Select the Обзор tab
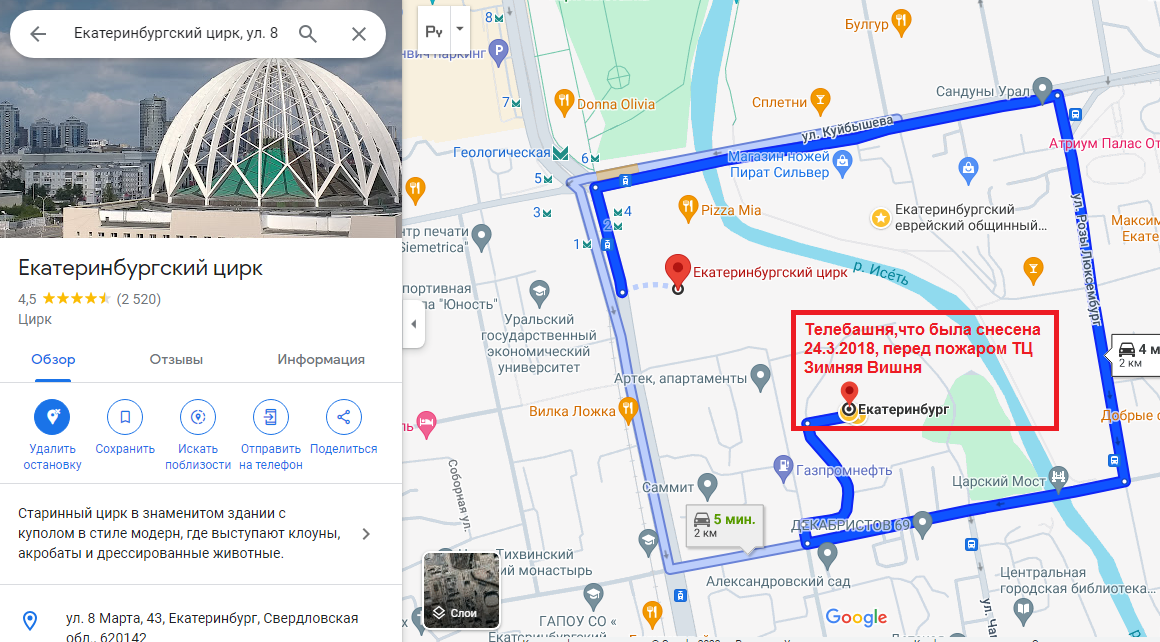Image resolution: width=1160 pixels, height=642 pixels. [x=53, y=359]
